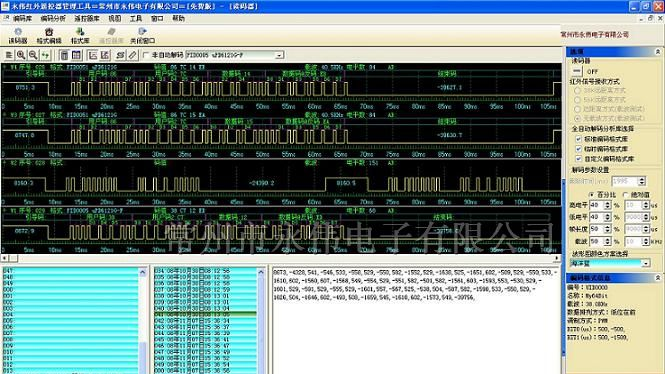Collapse the 编码格式信息 panel

click(x=657, y=278)
